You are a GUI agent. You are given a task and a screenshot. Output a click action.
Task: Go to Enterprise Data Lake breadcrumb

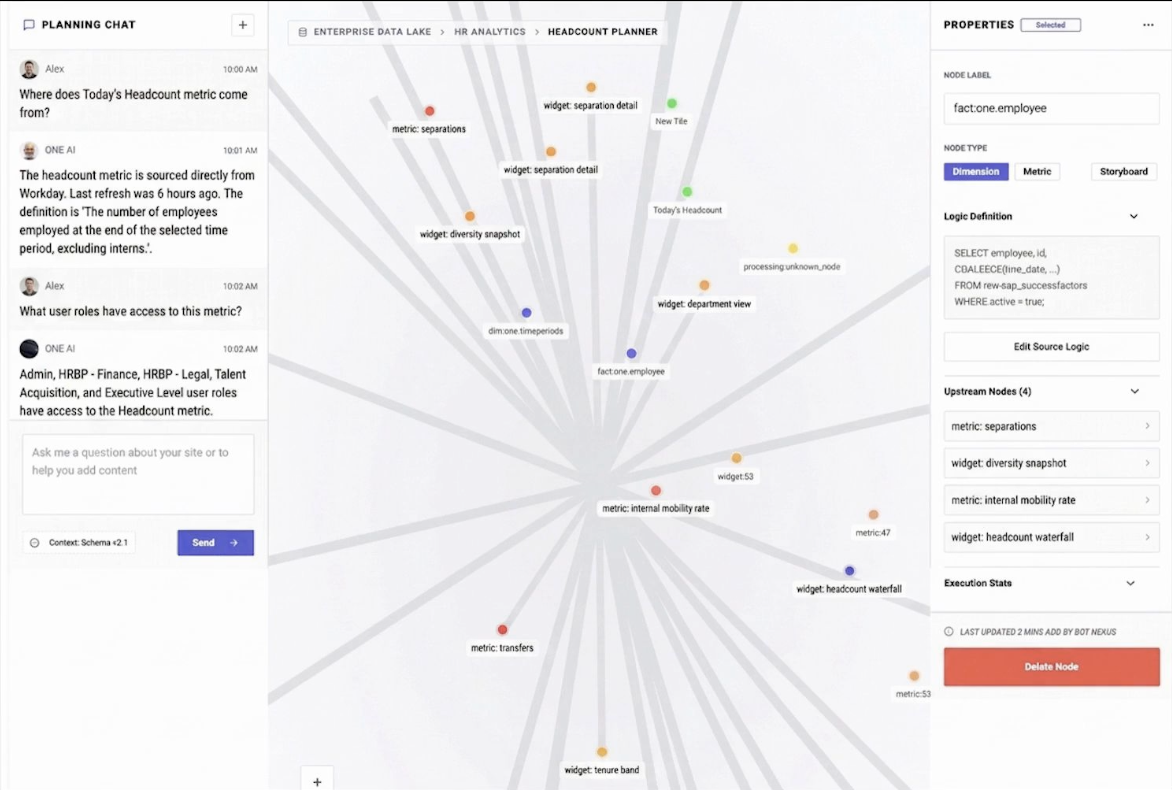click(x=372, y=32)
